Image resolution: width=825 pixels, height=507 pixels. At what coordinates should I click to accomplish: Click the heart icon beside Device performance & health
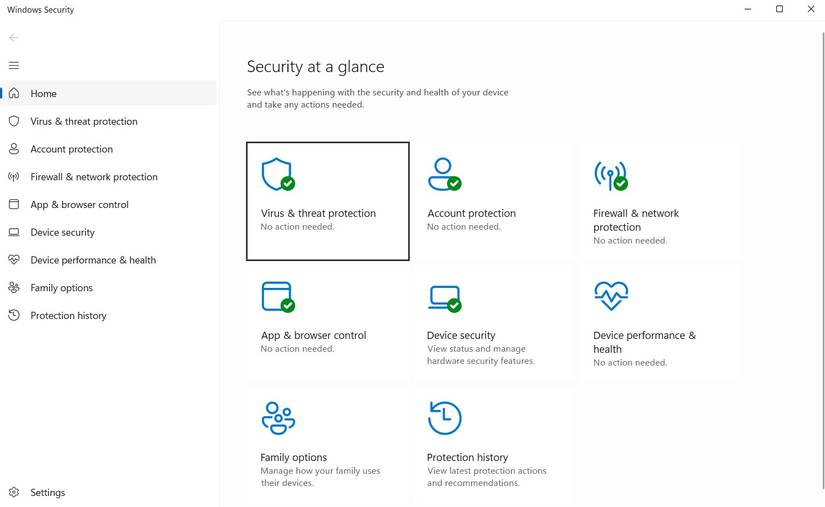point(14,260)
